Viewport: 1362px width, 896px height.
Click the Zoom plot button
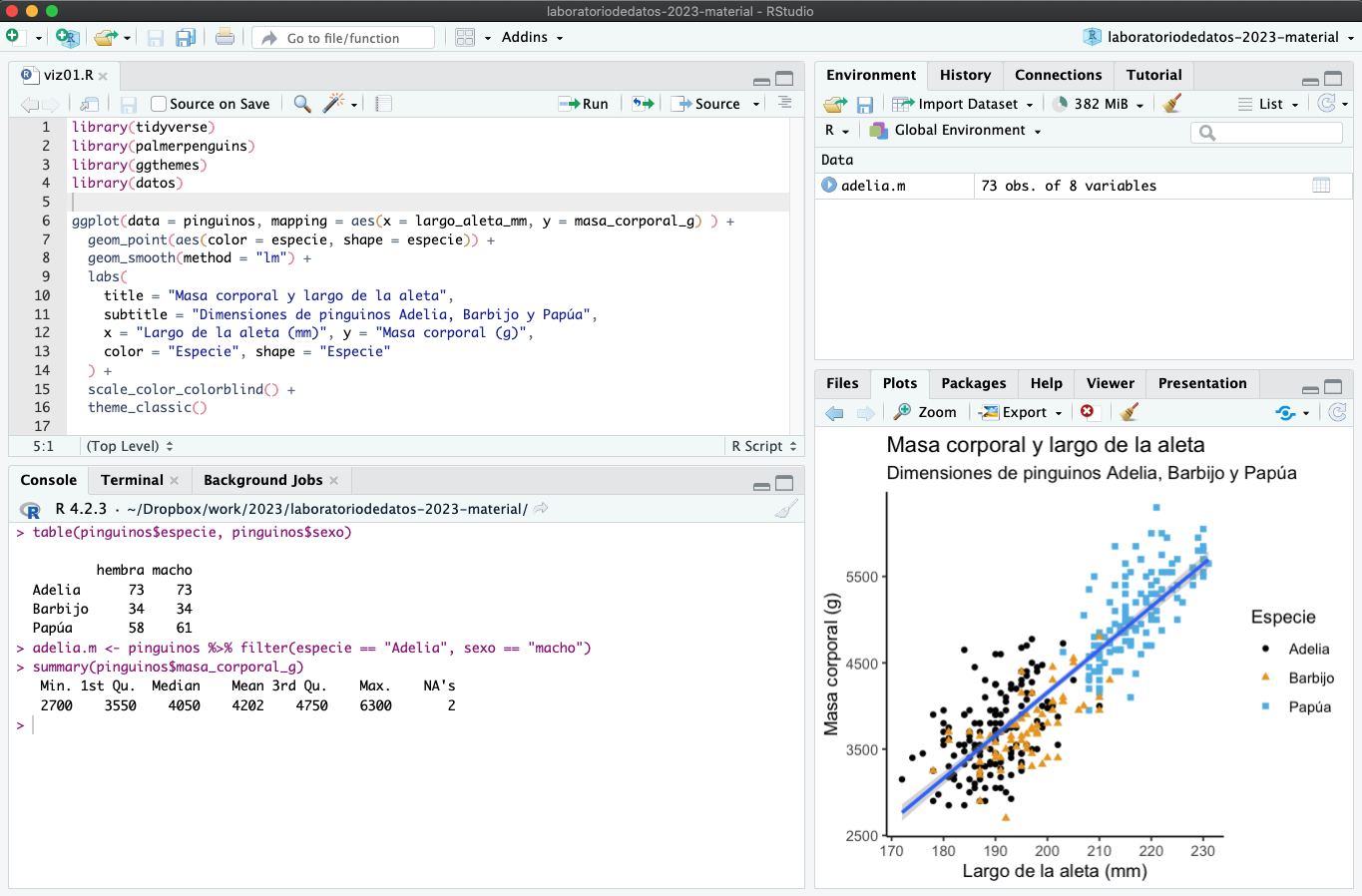click(x=925, y=412)
